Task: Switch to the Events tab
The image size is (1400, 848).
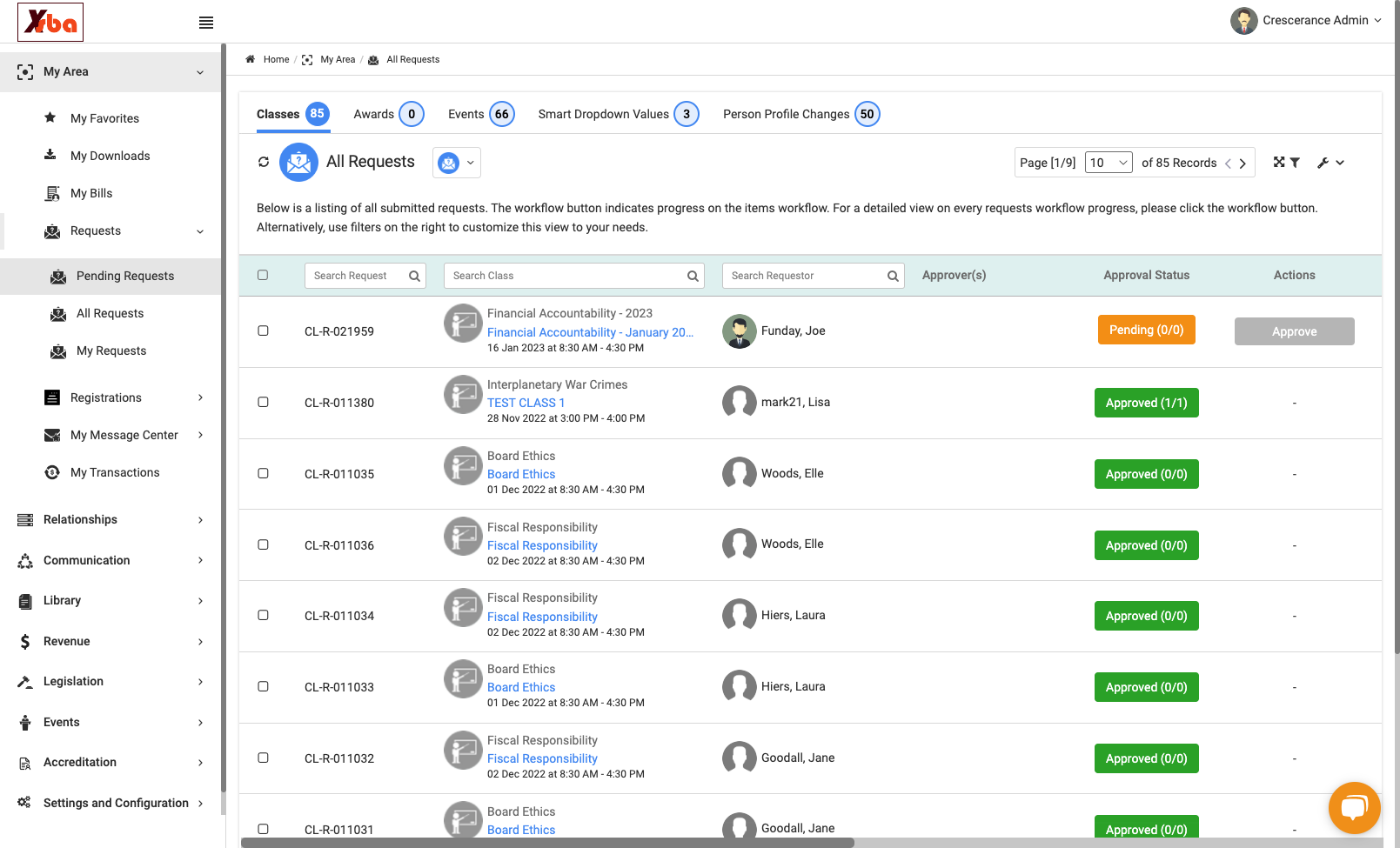Action: [x=481, y=114]
